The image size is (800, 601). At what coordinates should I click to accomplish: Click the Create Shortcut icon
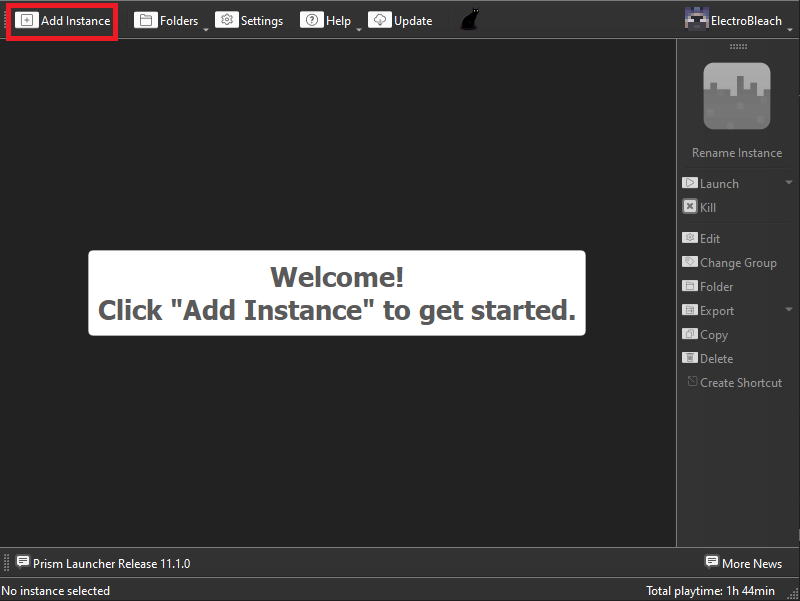click(x=692, y=381)
